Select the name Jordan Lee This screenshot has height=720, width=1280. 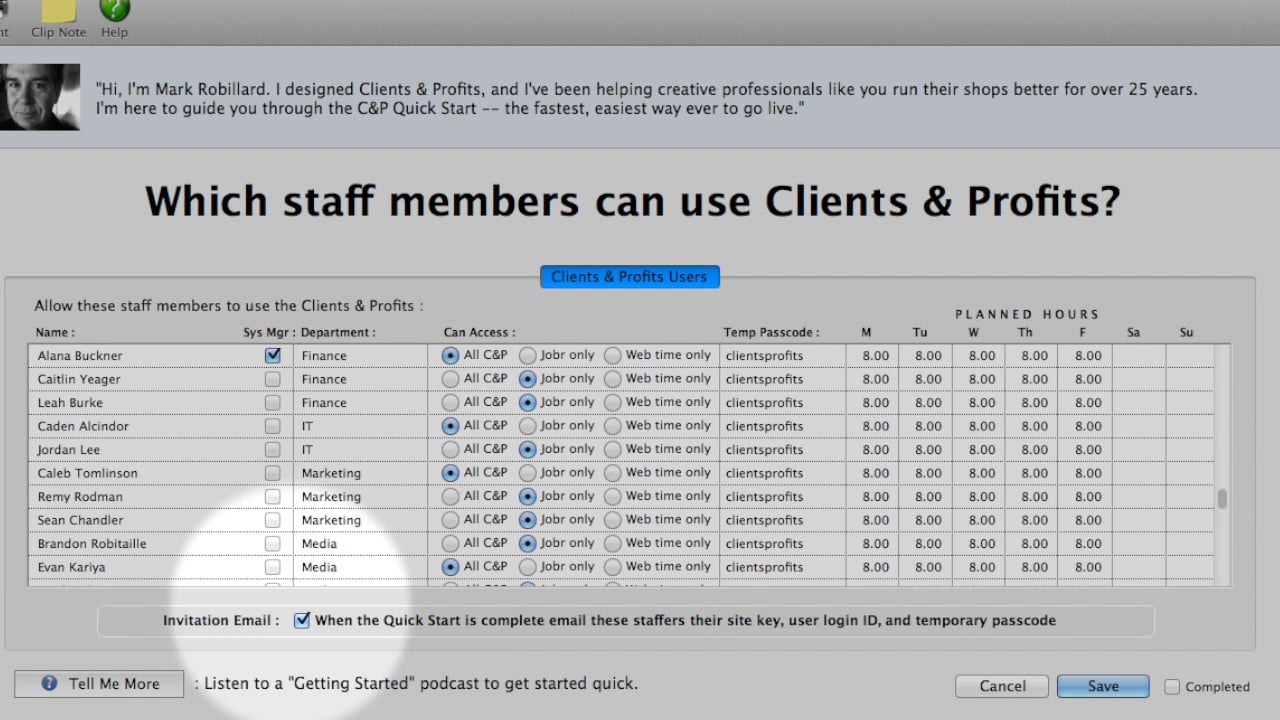[x=69, y=450]
